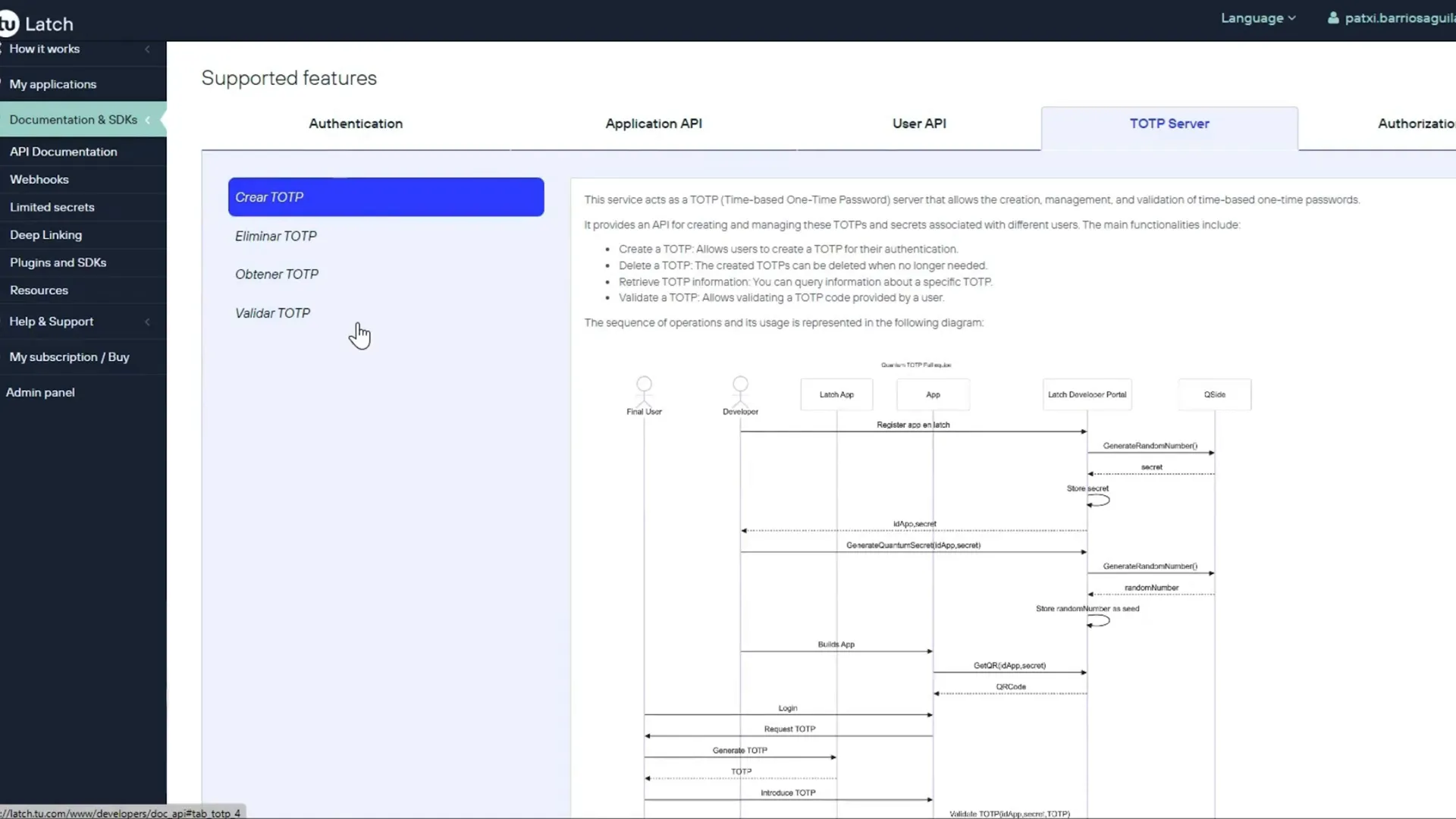Expand Documentation & SDKs section

(x=147, y=119)
